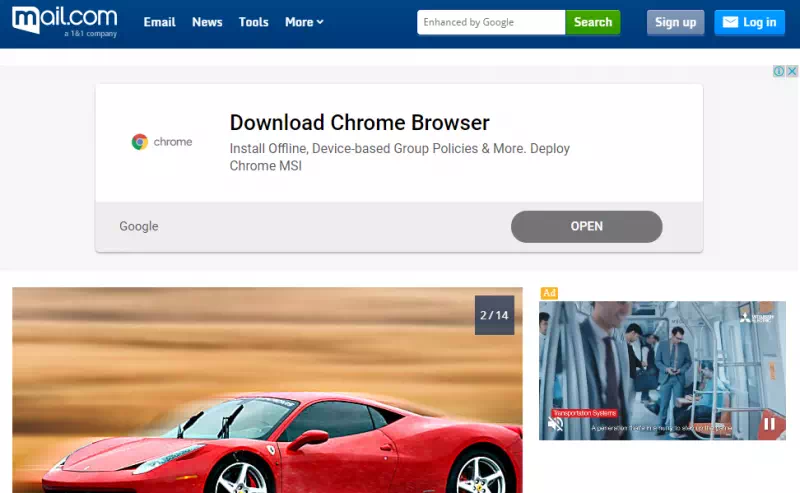Click the OPEN button in the ad
Image resolution: width=800 pixels, height=493 pixels.
pyautogui.click(x=587, y=227)
